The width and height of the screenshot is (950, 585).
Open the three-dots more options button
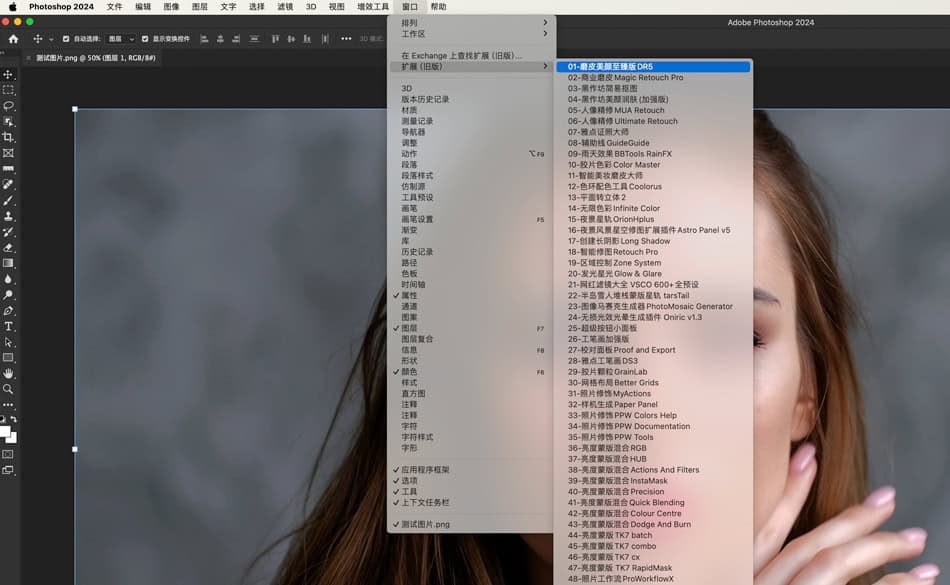click(346, 39)
